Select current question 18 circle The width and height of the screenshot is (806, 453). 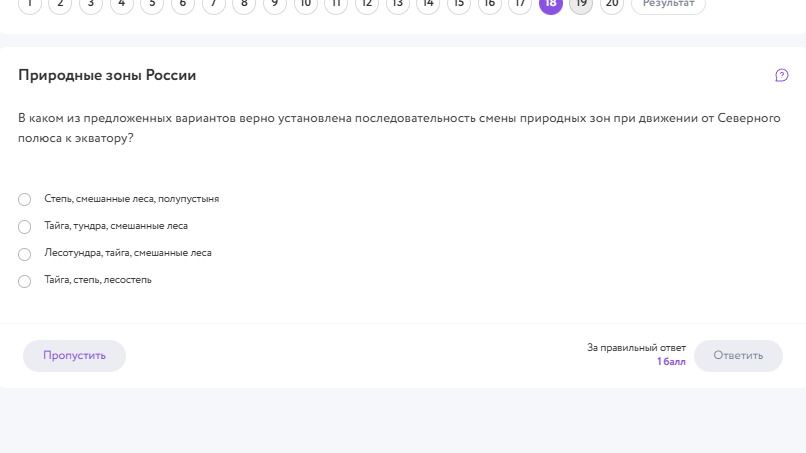[551, 4]
